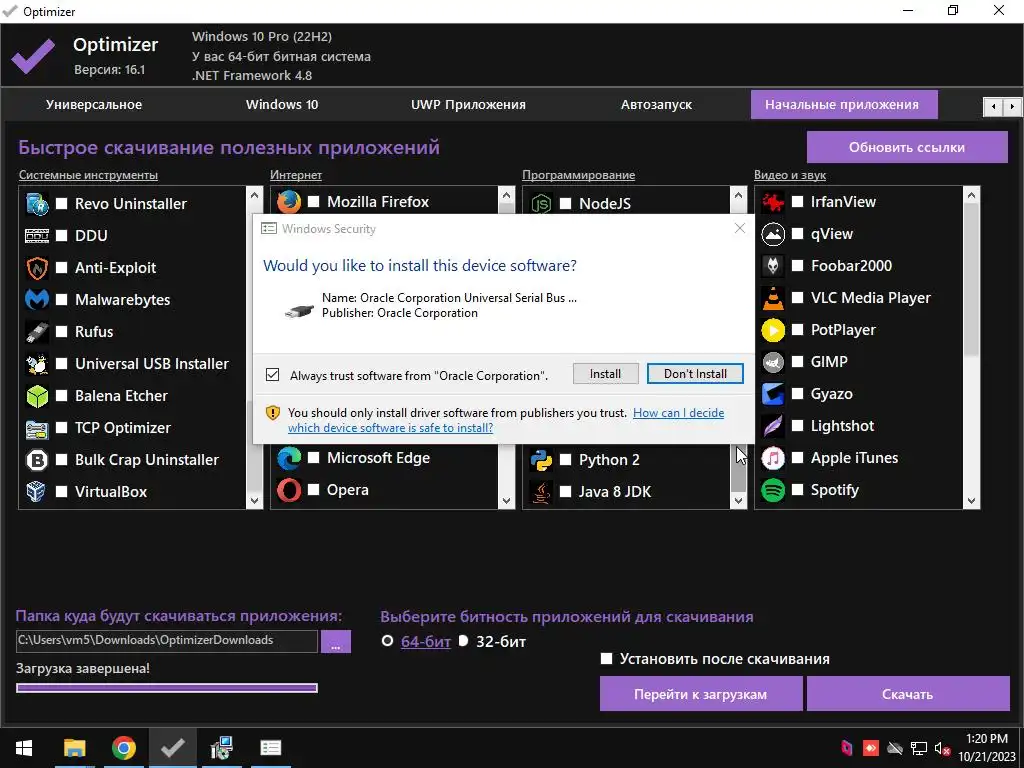Check the Spotify checkbox

(x=798, y=490)
